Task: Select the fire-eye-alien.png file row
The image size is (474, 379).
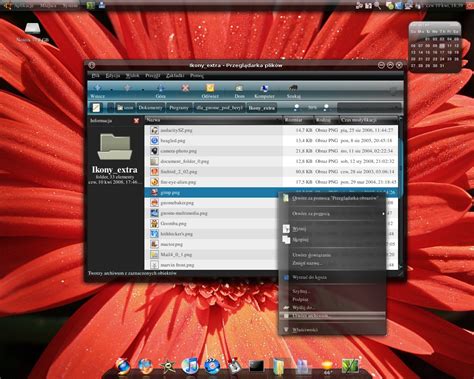Action: coord(271,182)
